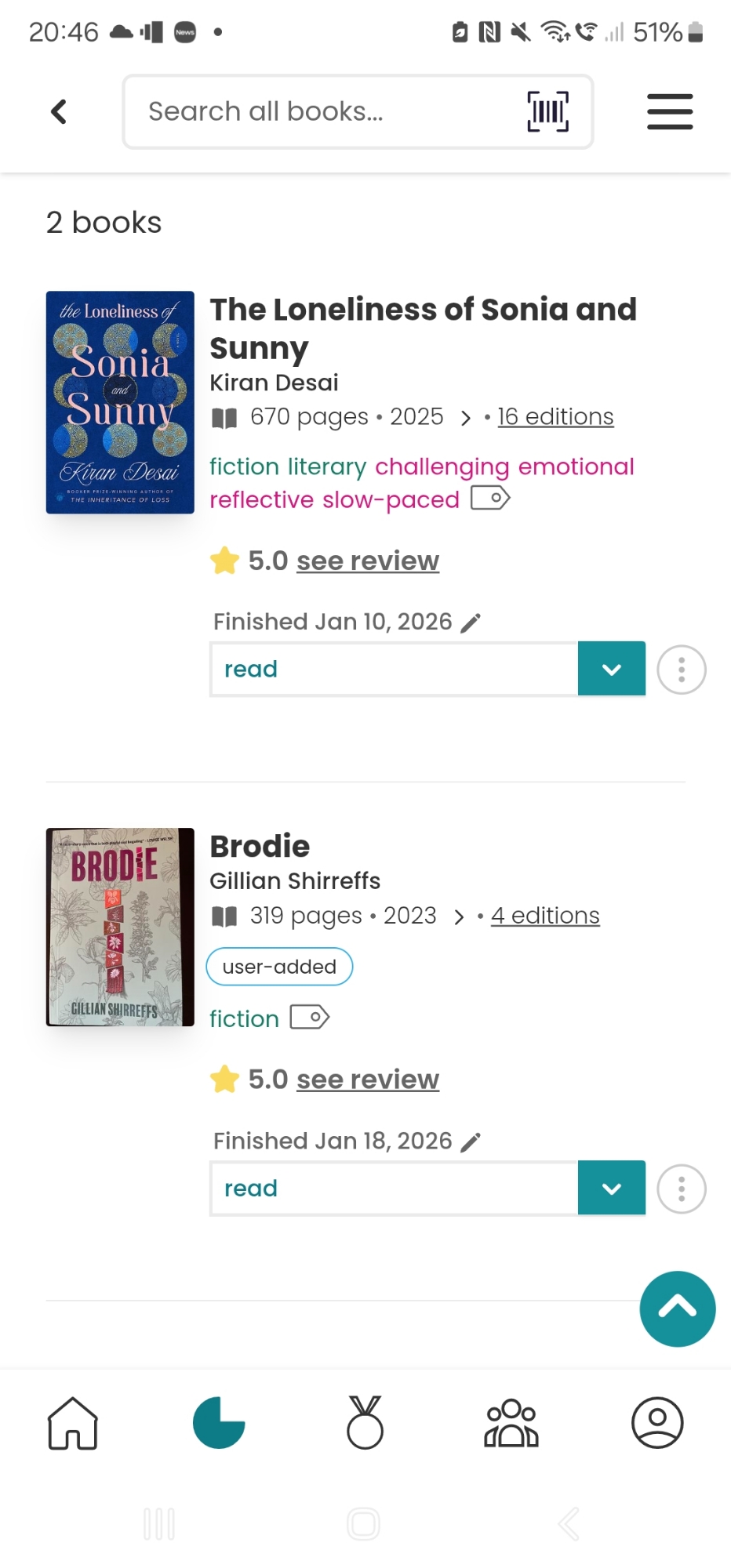Open the hamburger menu
Image resolution: width=731 pixels, height=1568 pixels.
coord(669,111)
